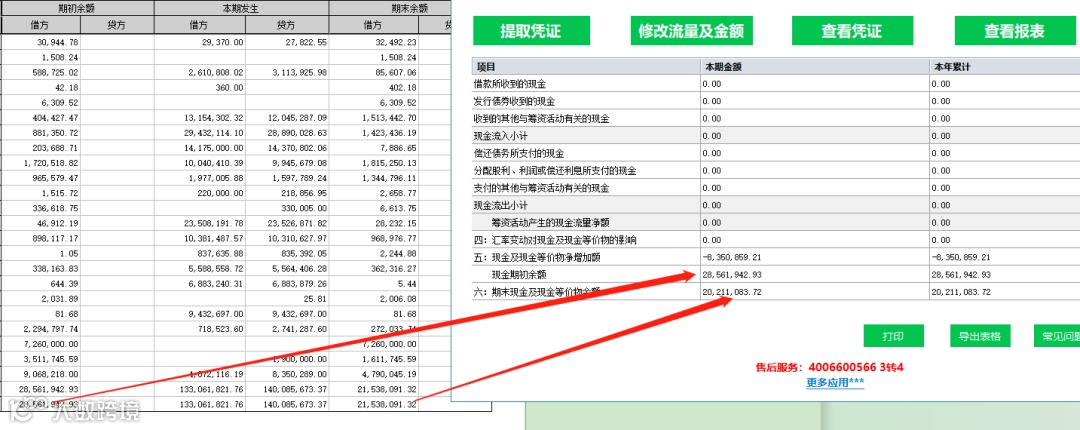1080x430 pixels.
Task: Click row 筹资活动产生的现金流量净额
Action: 550,223
